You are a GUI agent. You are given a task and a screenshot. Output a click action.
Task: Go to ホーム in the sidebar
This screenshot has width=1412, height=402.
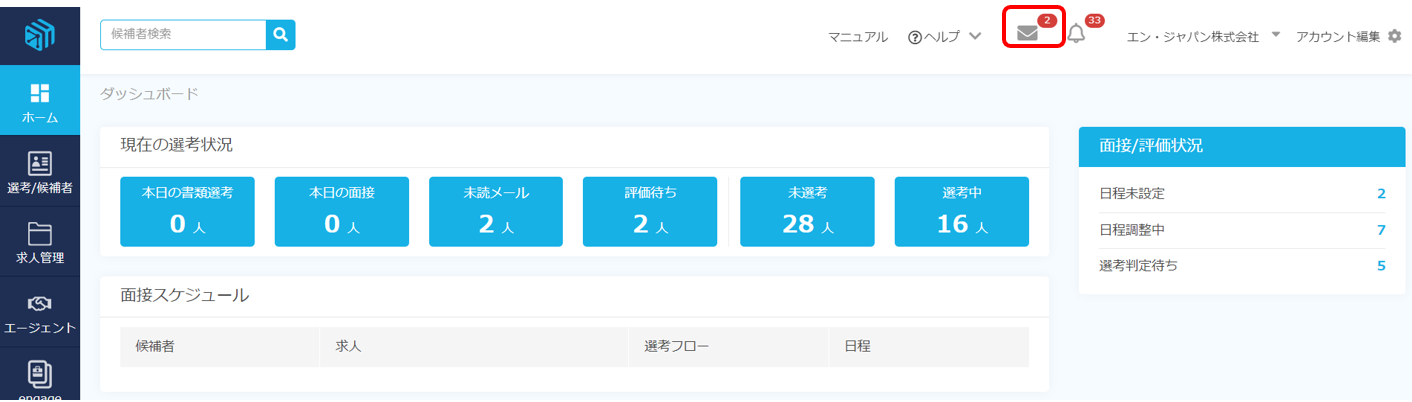40,104
